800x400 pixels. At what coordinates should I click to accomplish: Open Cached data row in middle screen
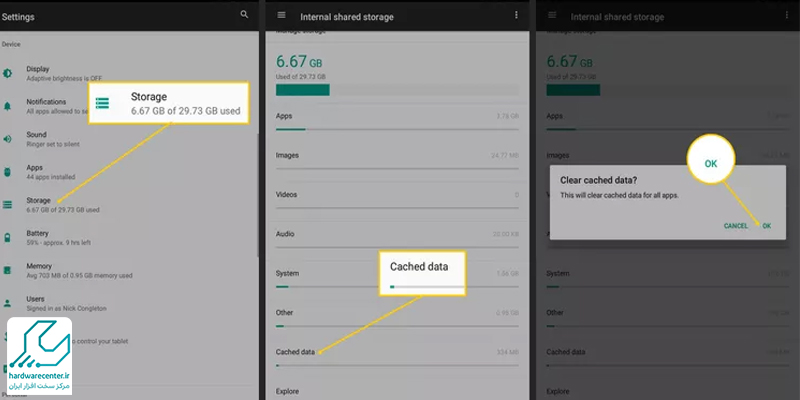click(296, 352)
